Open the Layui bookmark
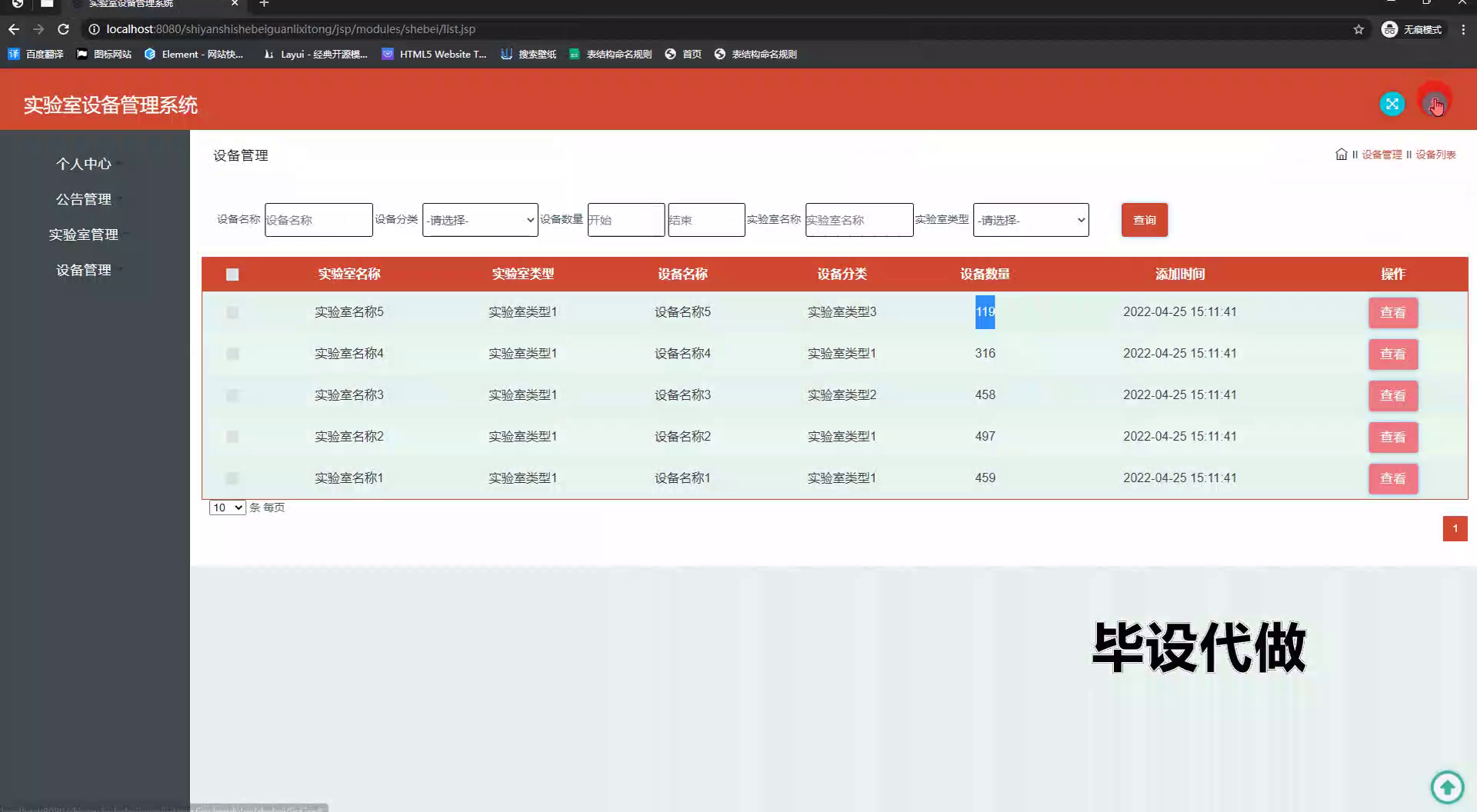Image resolution: width=1477 pixels, height=812 pixels. pyautogui.click(x=315, y=54)
